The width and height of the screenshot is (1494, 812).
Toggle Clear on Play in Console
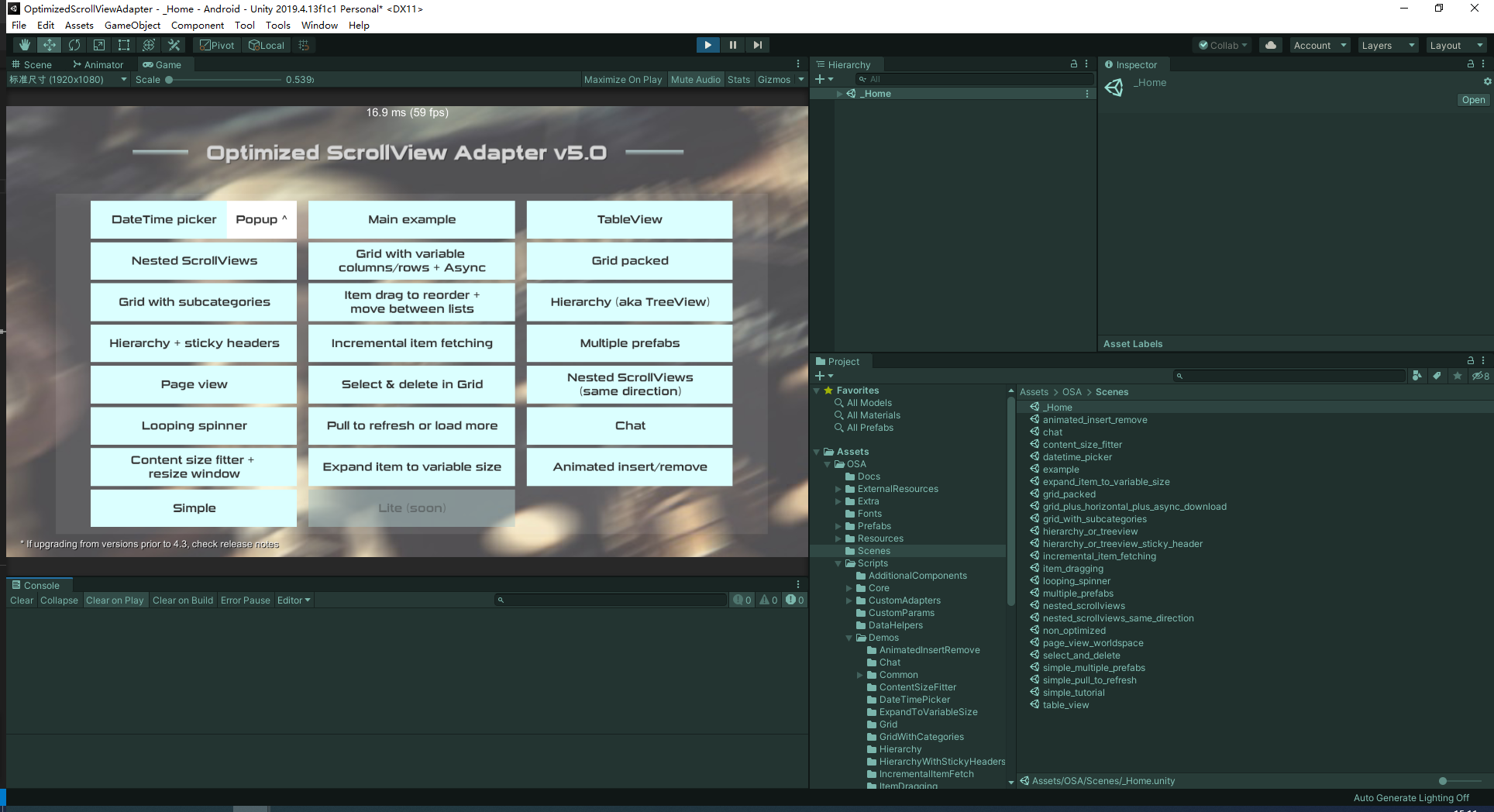point(115,600)
